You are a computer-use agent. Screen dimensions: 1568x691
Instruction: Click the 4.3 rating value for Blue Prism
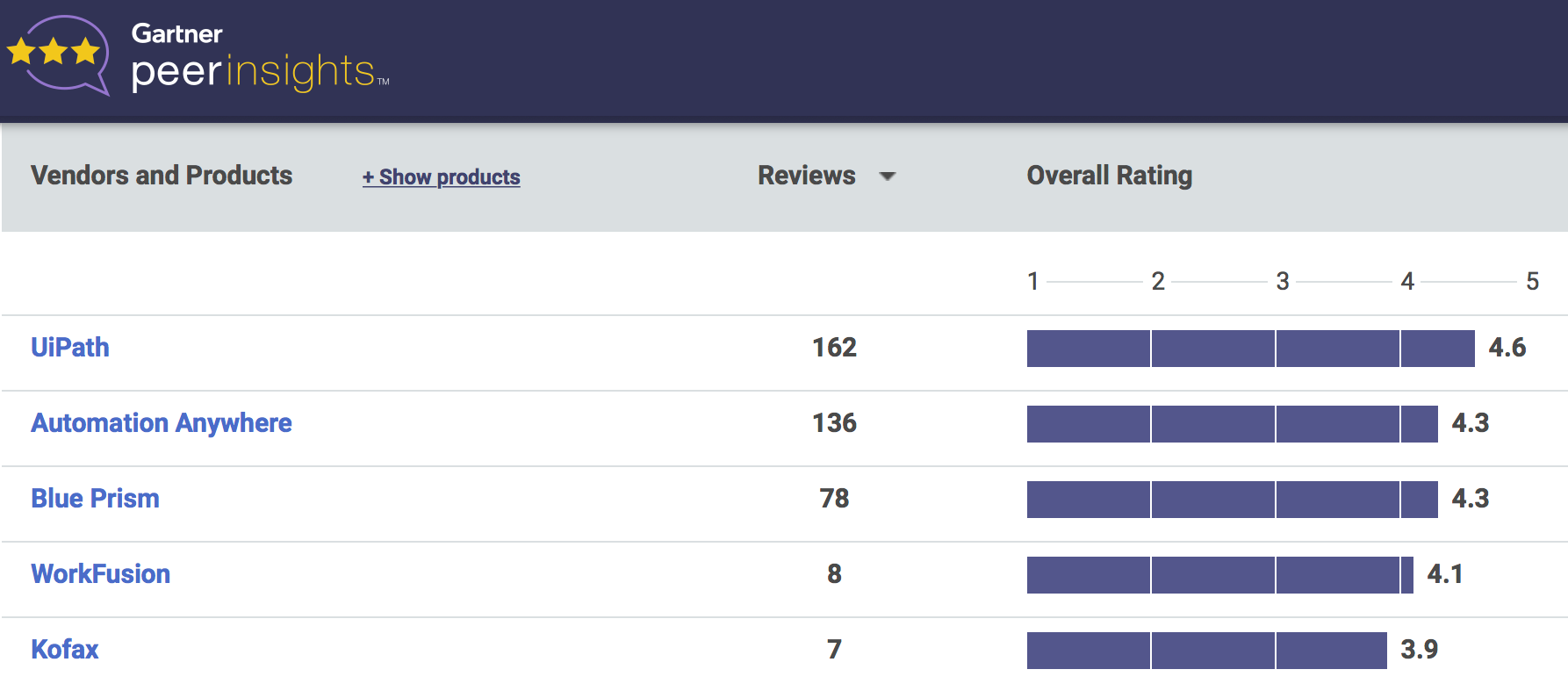click(x=1471, y=499)
